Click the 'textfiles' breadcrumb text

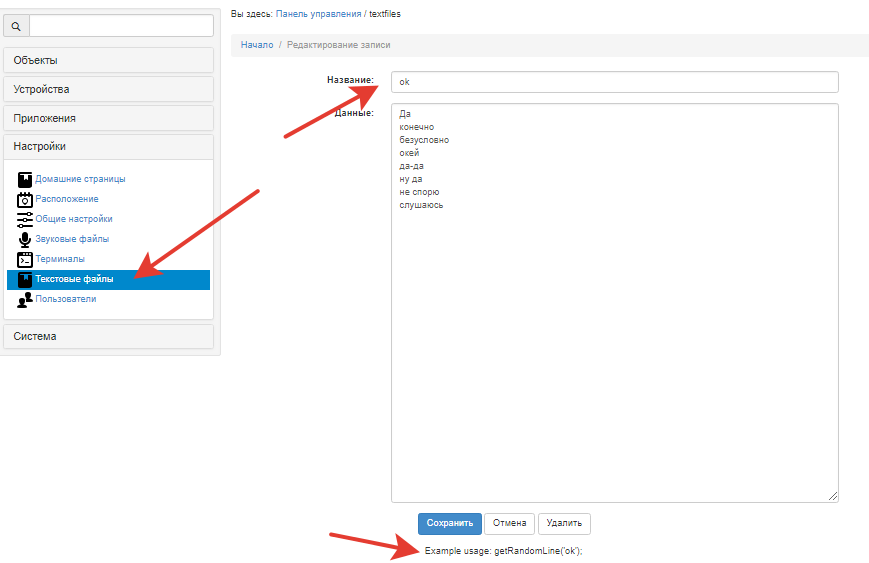tap(385, 14)
